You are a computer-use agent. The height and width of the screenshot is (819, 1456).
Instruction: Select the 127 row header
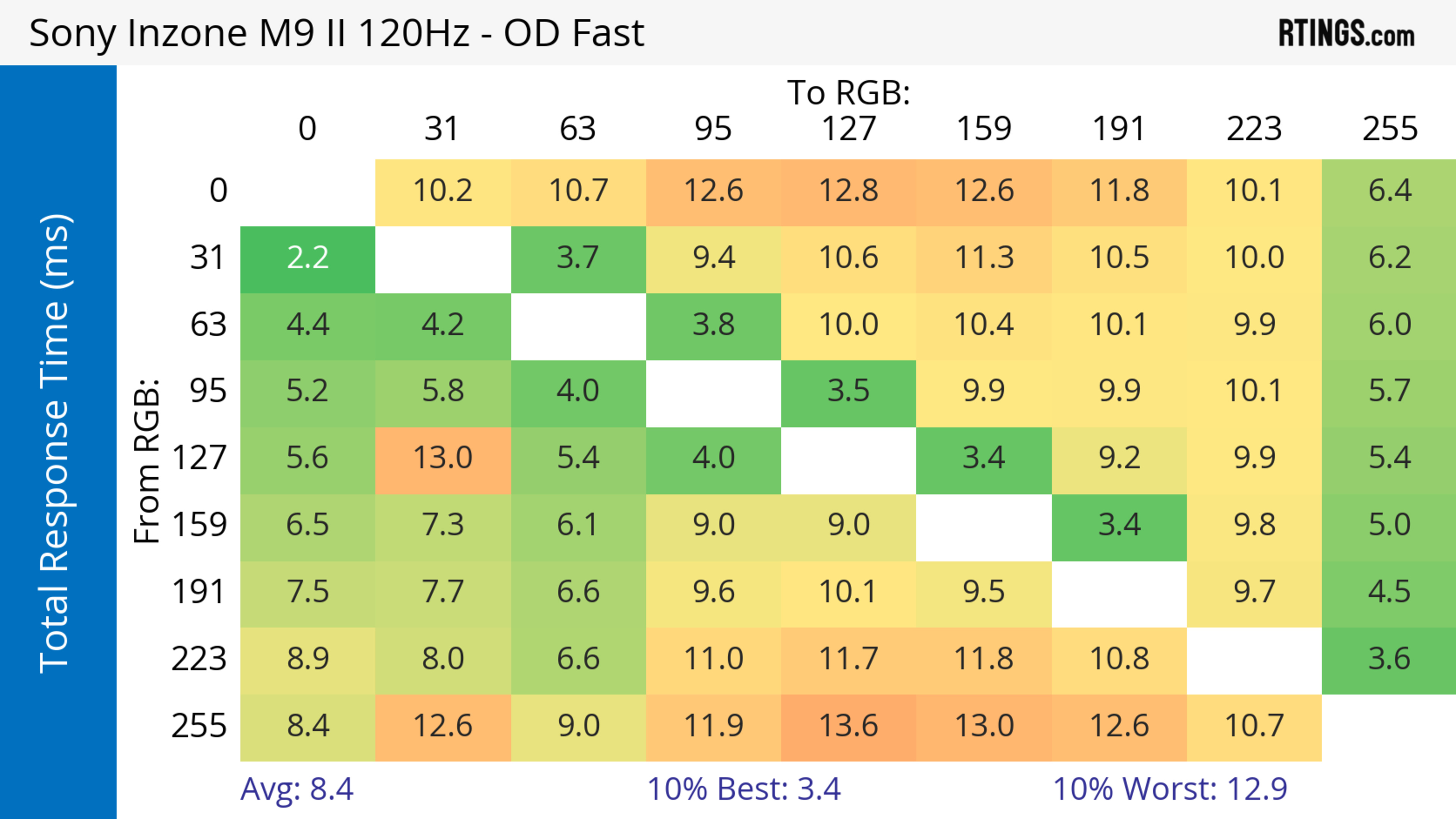[199, 458]
